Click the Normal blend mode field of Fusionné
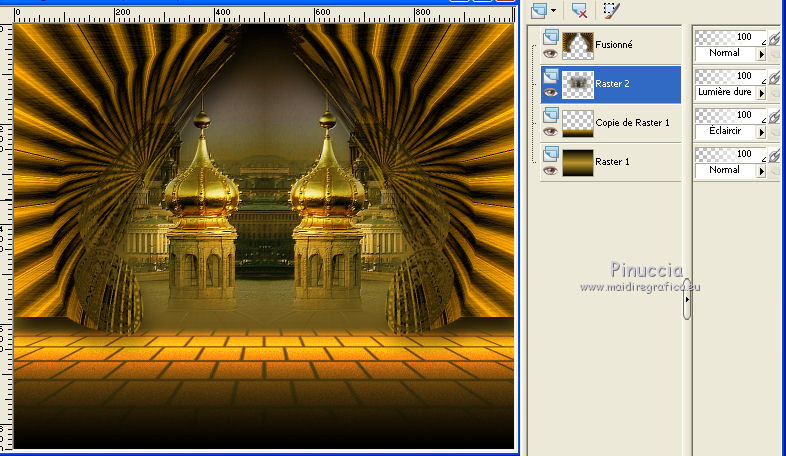The height and width of the screenshot is (456, 786). (726, 53)
